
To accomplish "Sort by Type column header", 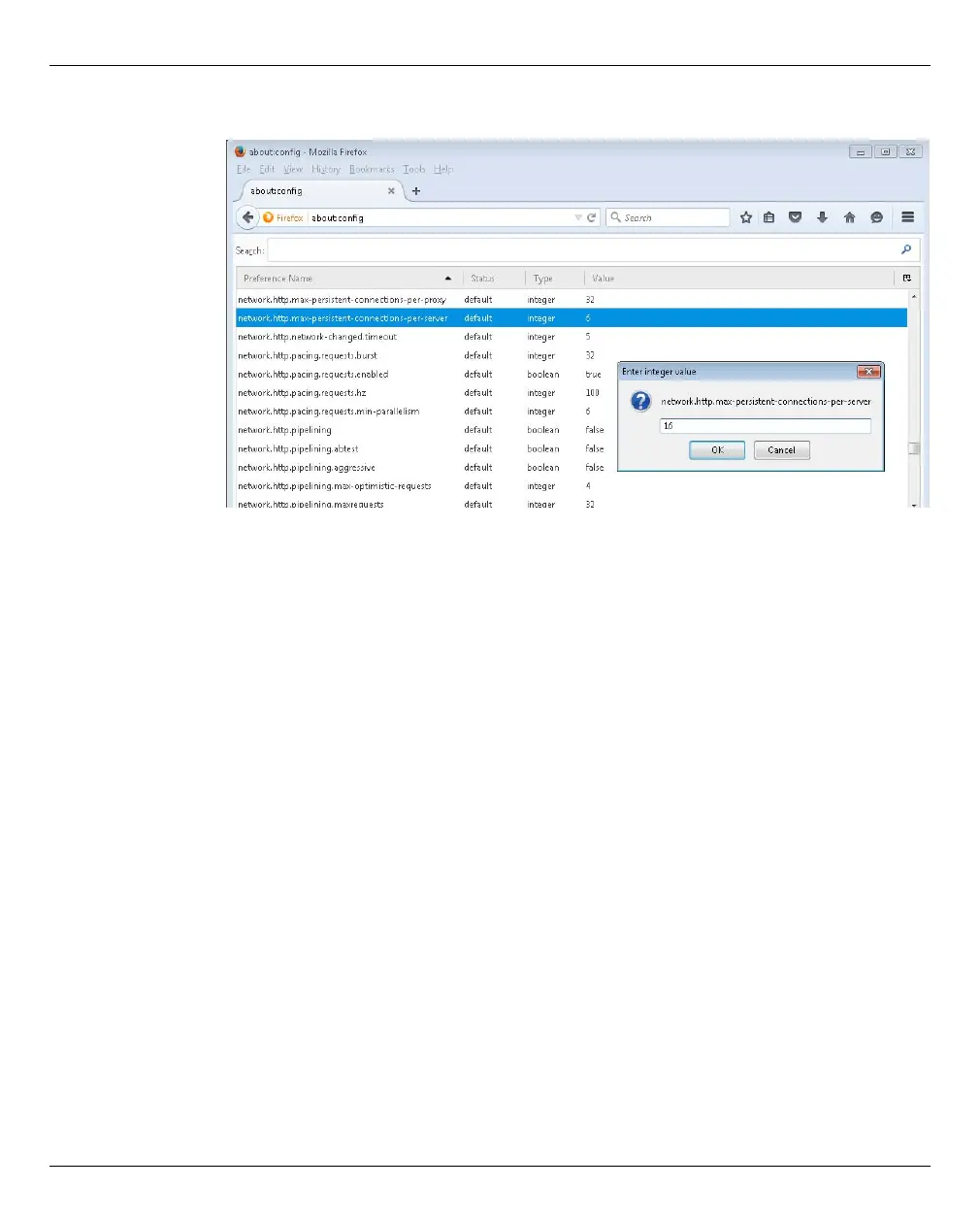I will click(x=554, y=279).
